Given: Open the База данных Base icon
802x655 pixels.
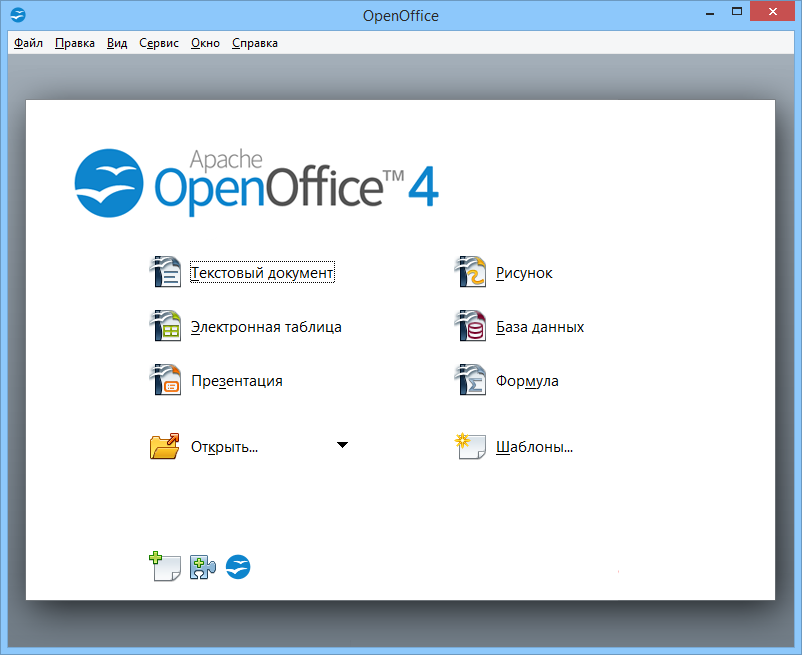Looking at the screenshot, I should pos(470,326).
